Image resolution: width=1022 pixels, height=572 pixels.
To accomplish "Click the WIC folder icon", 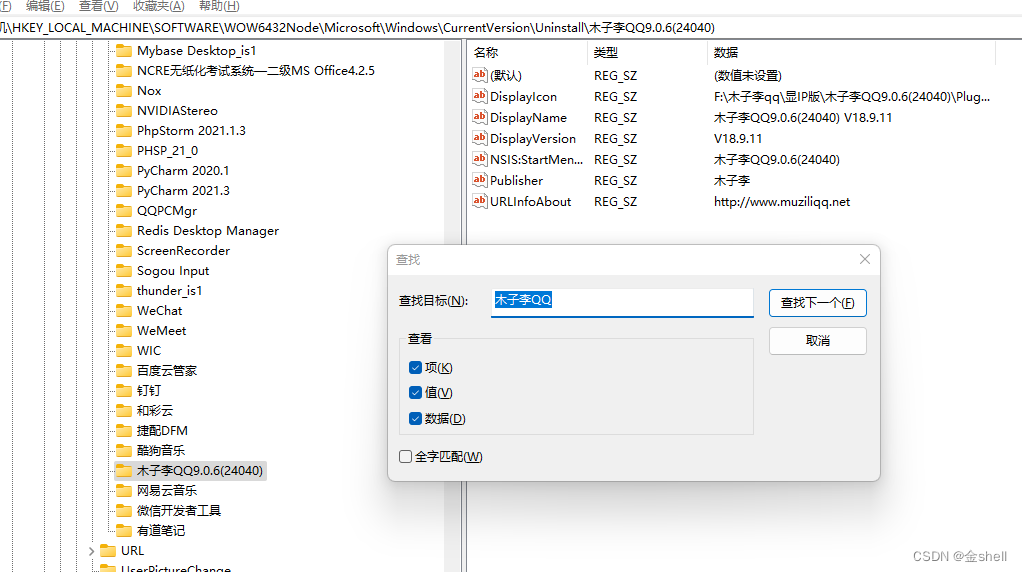I will (x=124, y=350).
